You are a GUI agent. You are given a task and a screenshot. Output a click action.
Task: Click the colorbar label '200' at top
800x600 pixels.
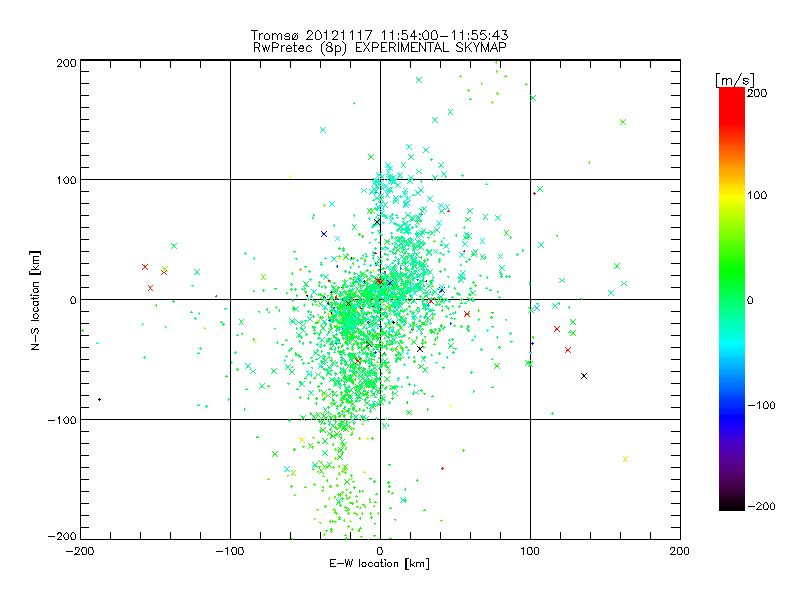click(757, 93)
